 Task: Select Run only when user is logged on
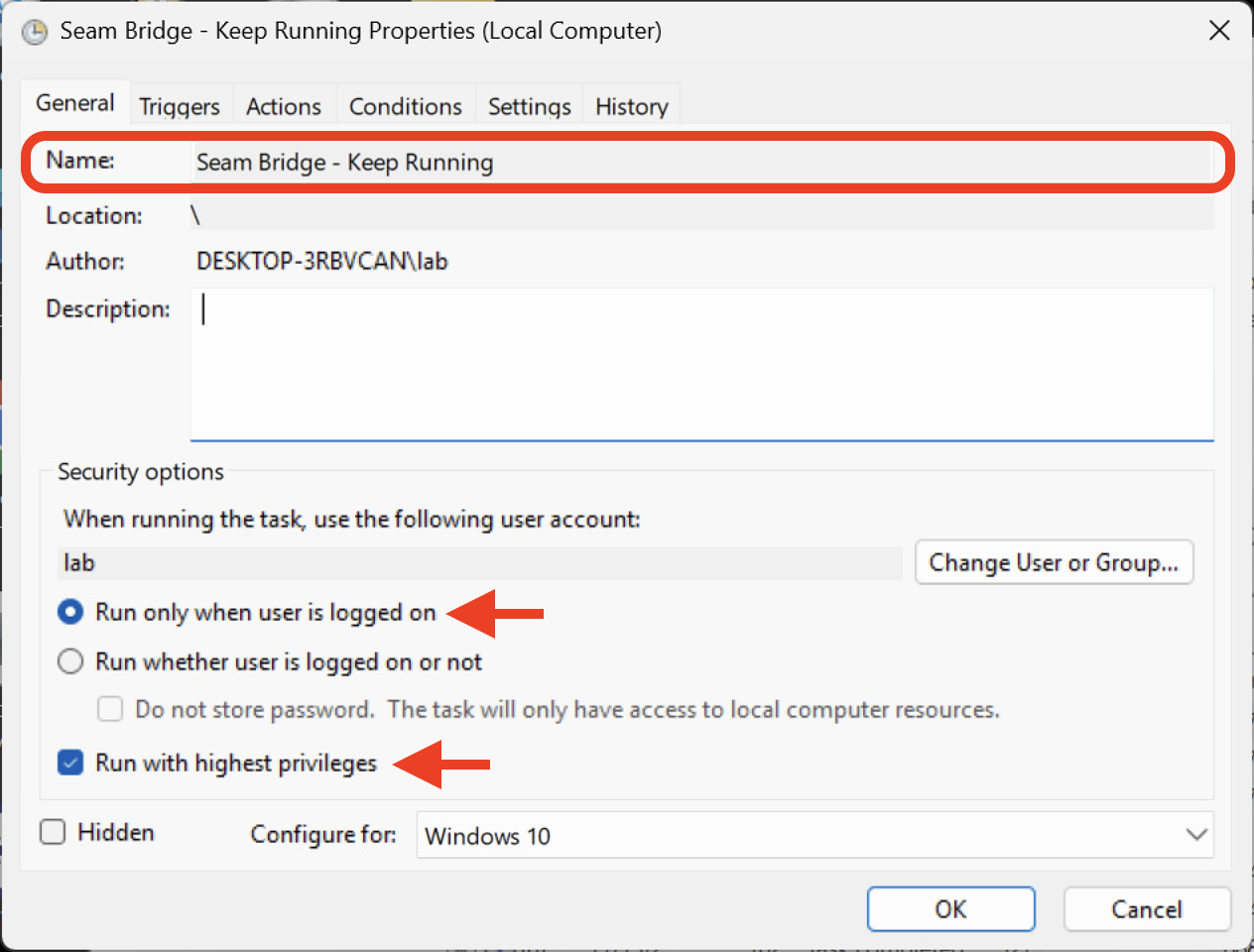(70, 613)
